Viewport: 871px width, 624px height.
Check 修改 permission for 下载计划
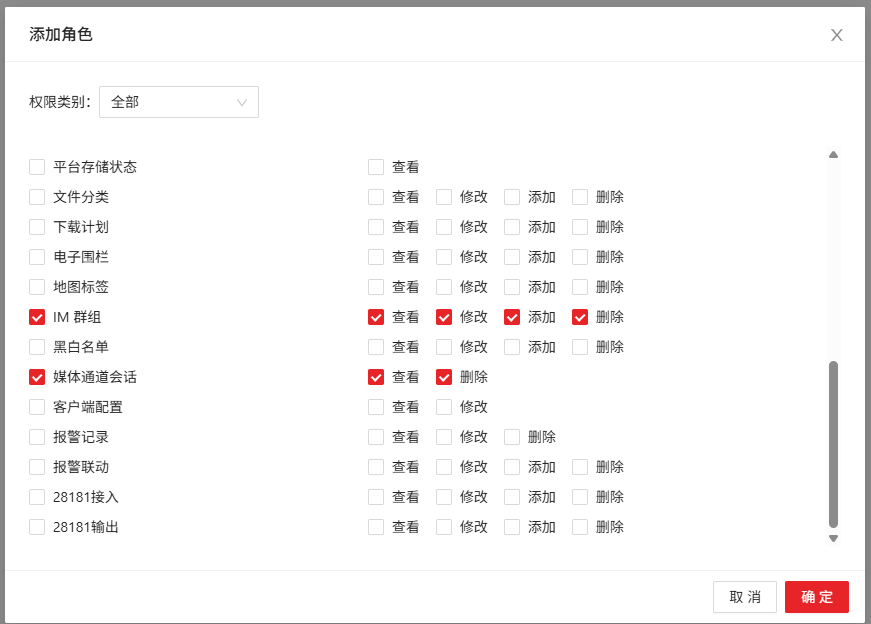(x=444, y=227)
